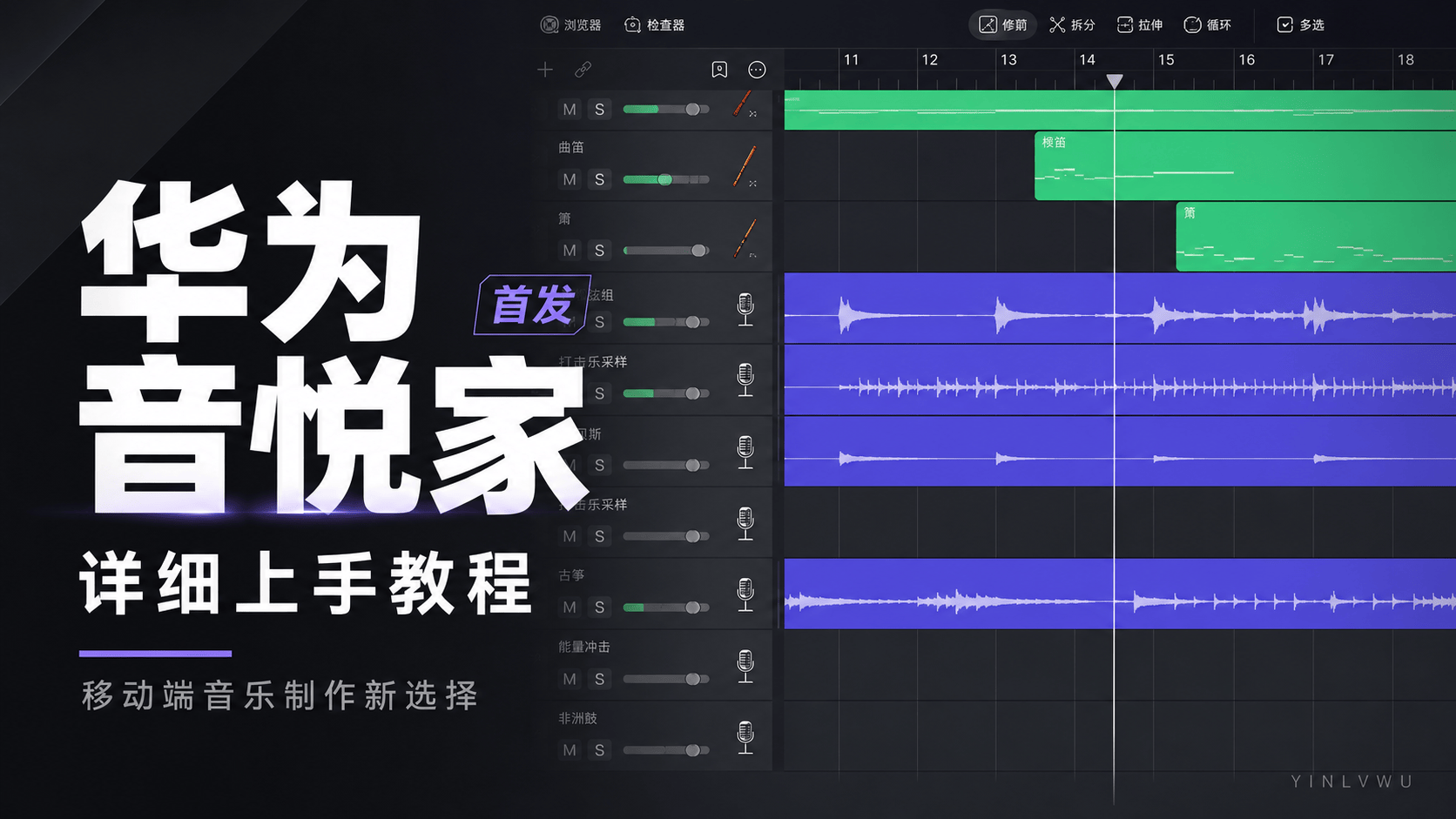This screenshot has width=1456, height=819.
Task: Click the 古筝 track microphone icon
Action: click(x=745, y=594)
